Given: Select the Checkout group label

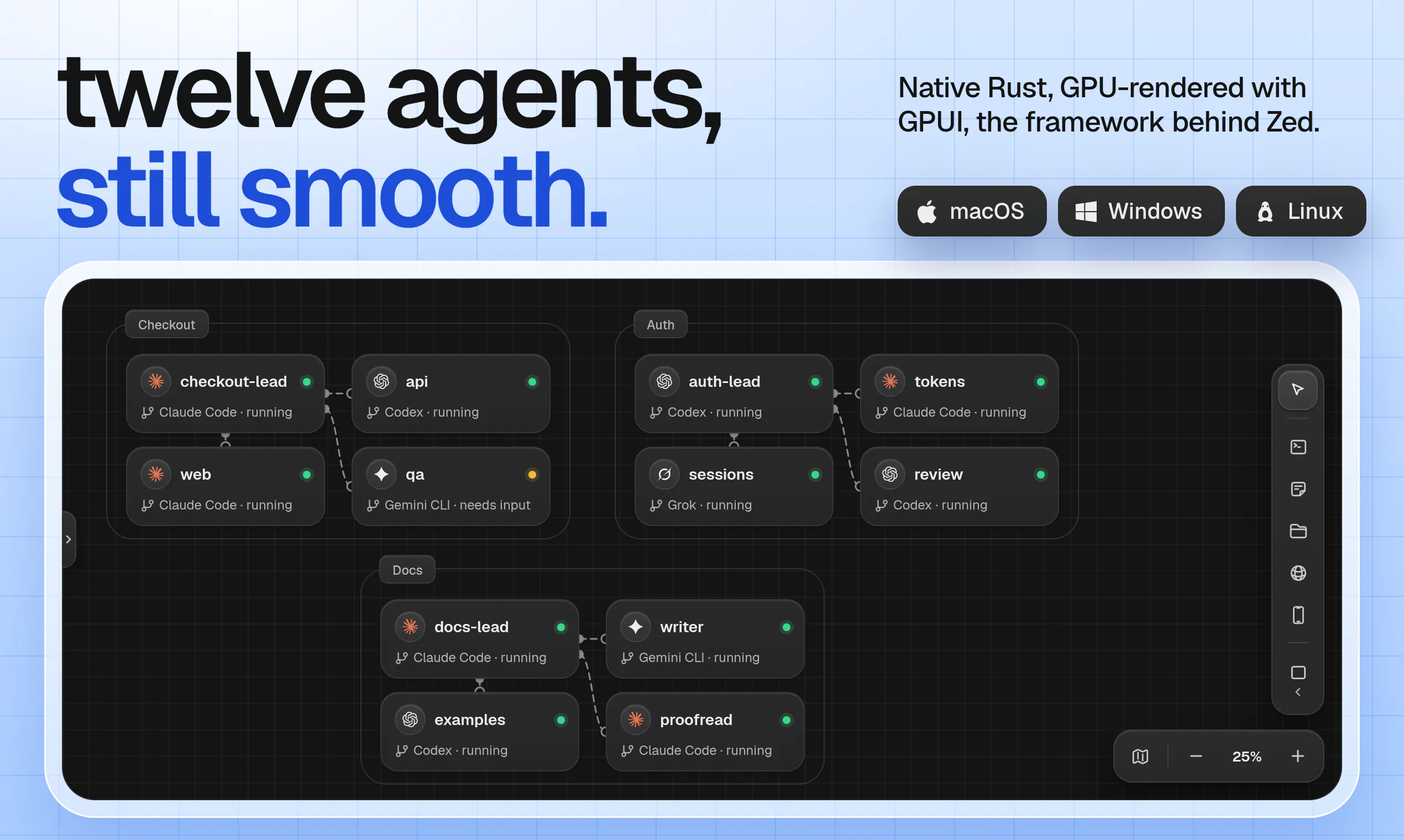Looking at the screenshot, I should point(166,325).
